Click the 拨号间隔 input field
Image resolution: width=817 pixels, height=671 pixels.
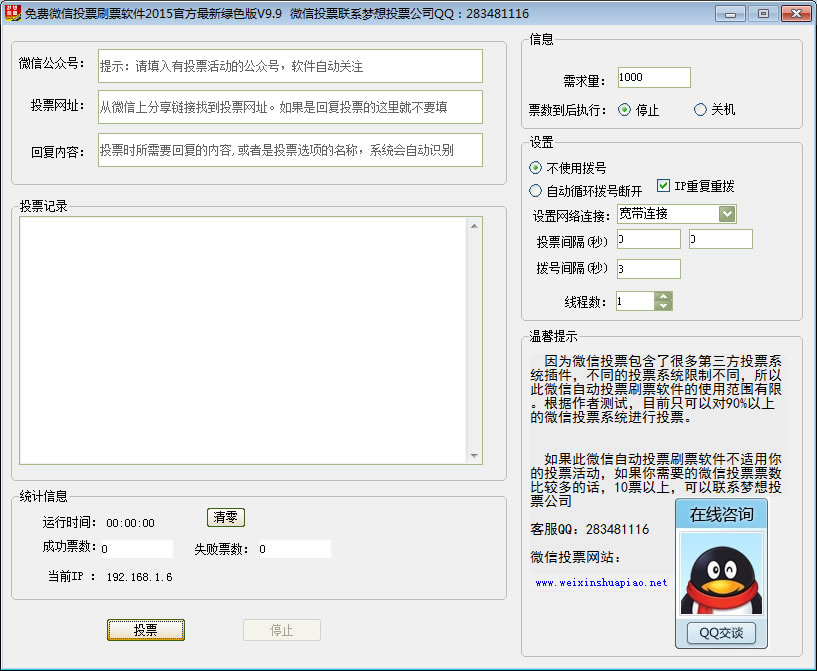(x=649, y=269)
